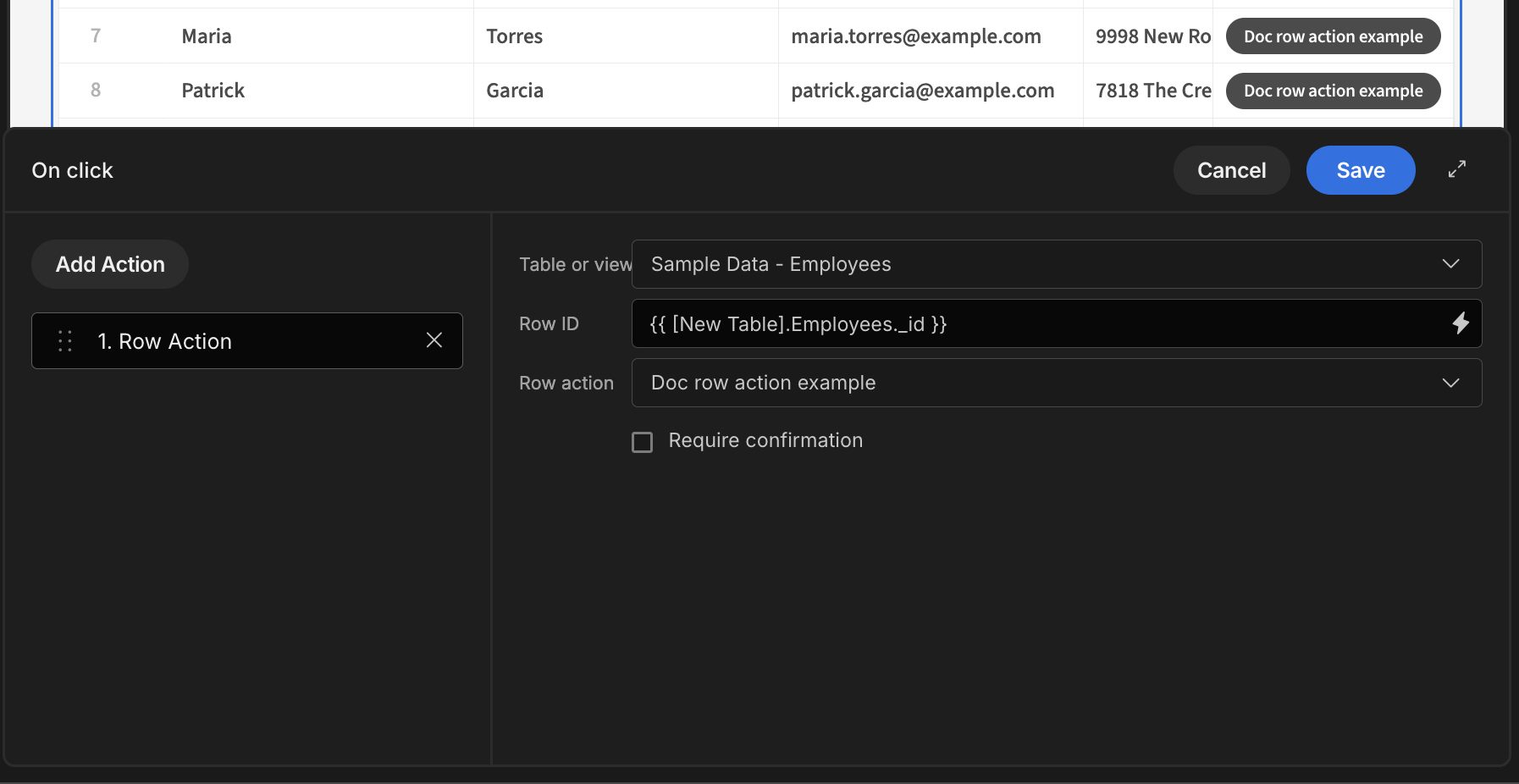Click the Require confirmation label text

(765, 440)
